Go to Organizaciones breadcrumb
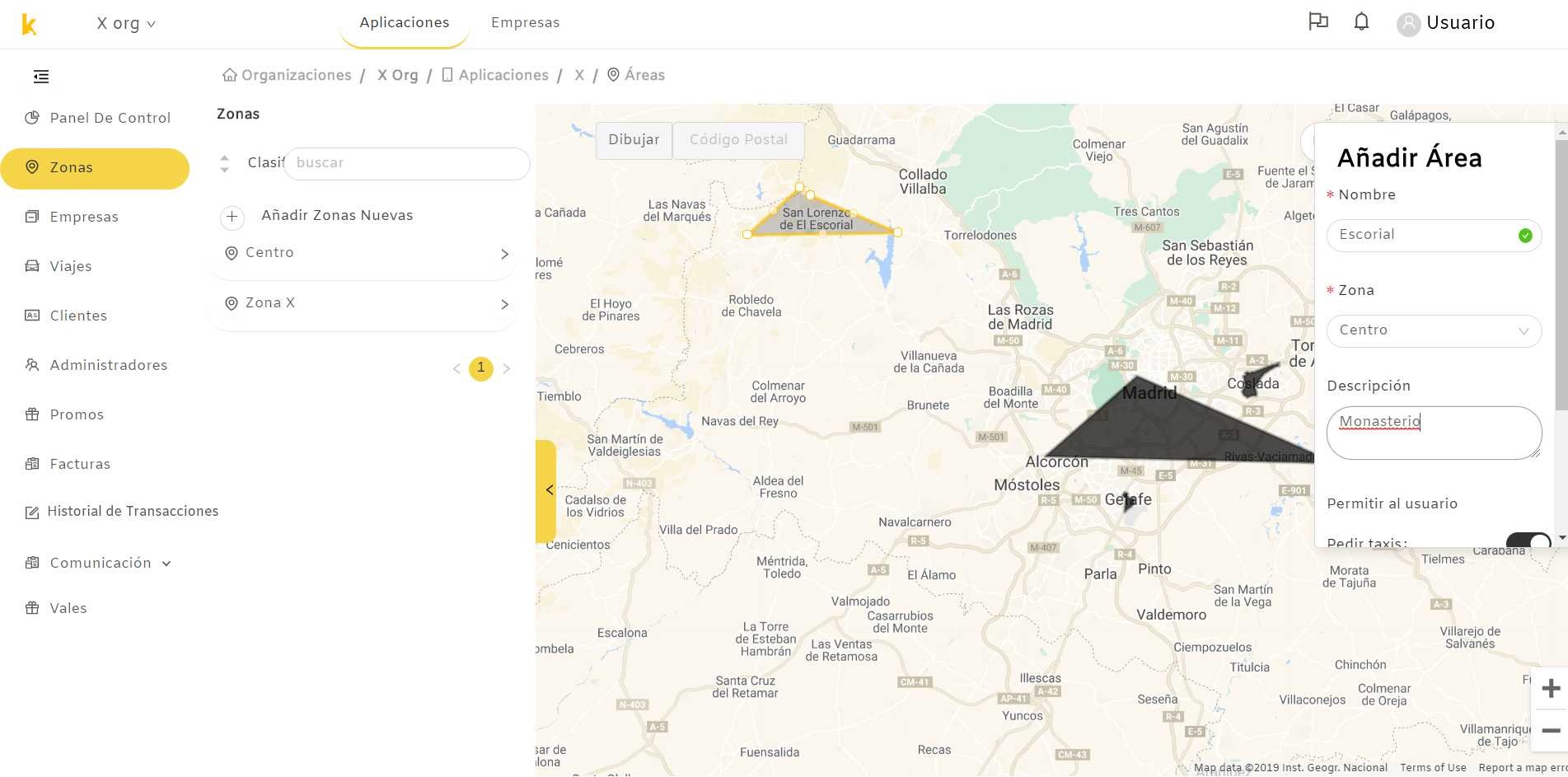 [x=288, y=75]
